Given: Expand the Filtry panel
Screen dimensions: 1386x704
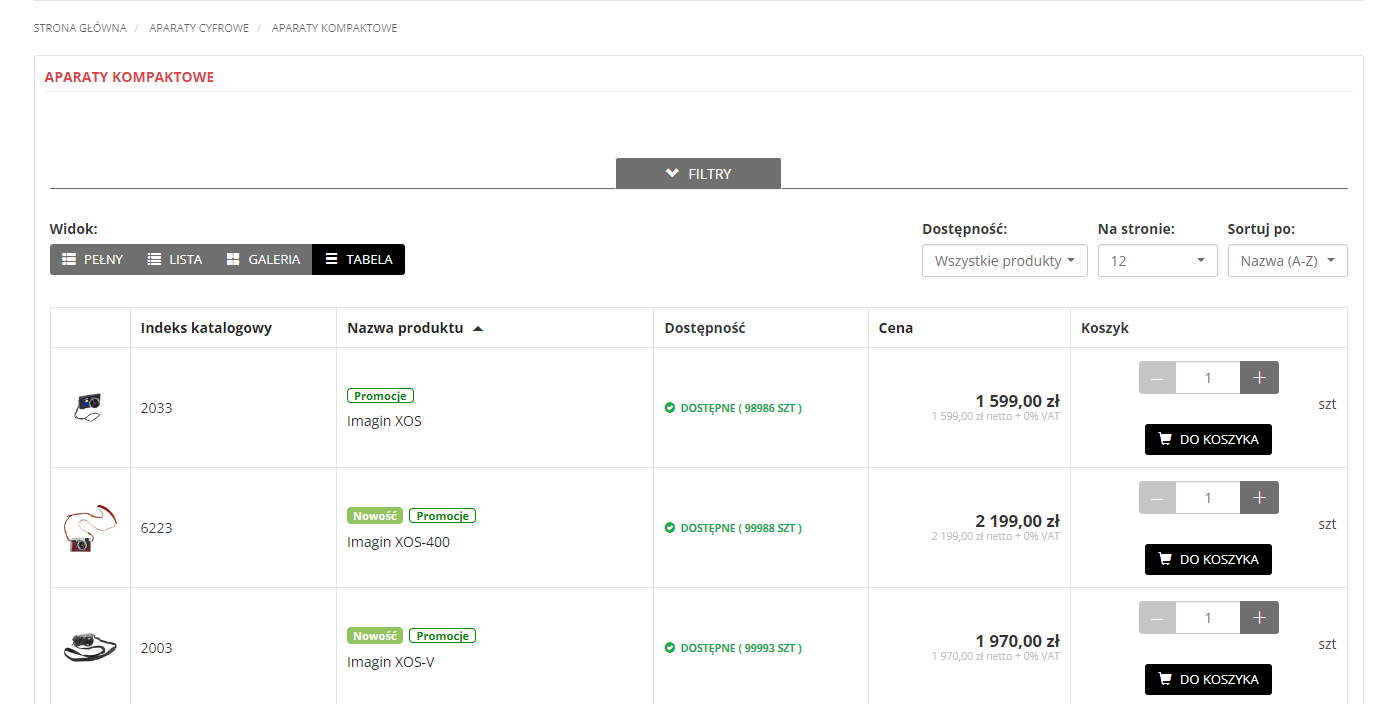Looking at the screenshot, I should pos(698,173).
